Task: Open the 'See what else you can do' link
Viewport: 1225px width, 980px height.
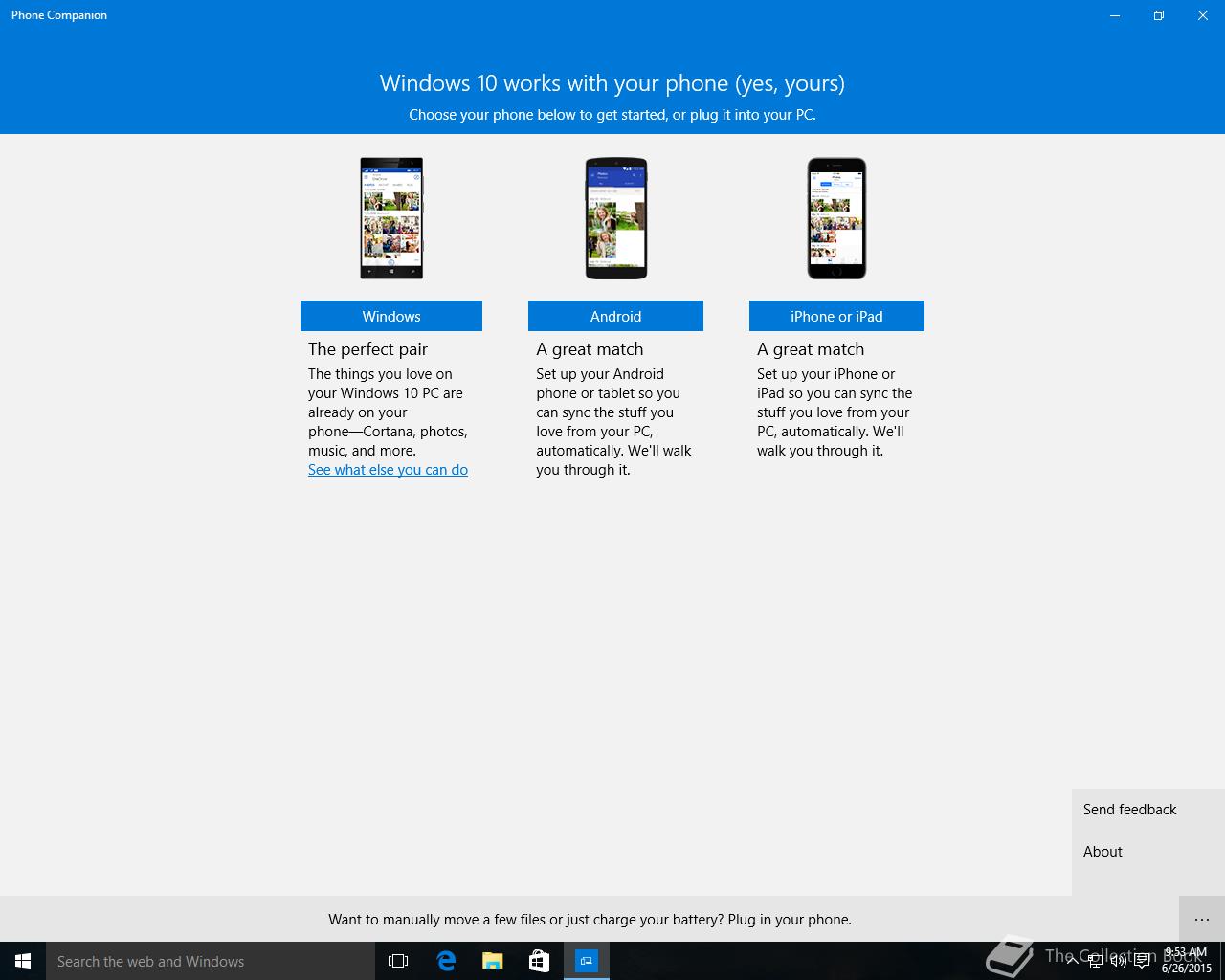Action: pyautogui.click(x=388, y=470)
